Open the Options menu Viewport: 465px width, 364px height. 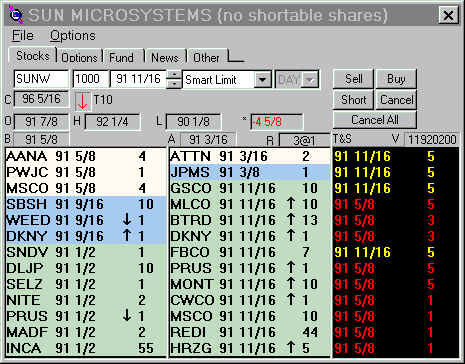point(73,35)
